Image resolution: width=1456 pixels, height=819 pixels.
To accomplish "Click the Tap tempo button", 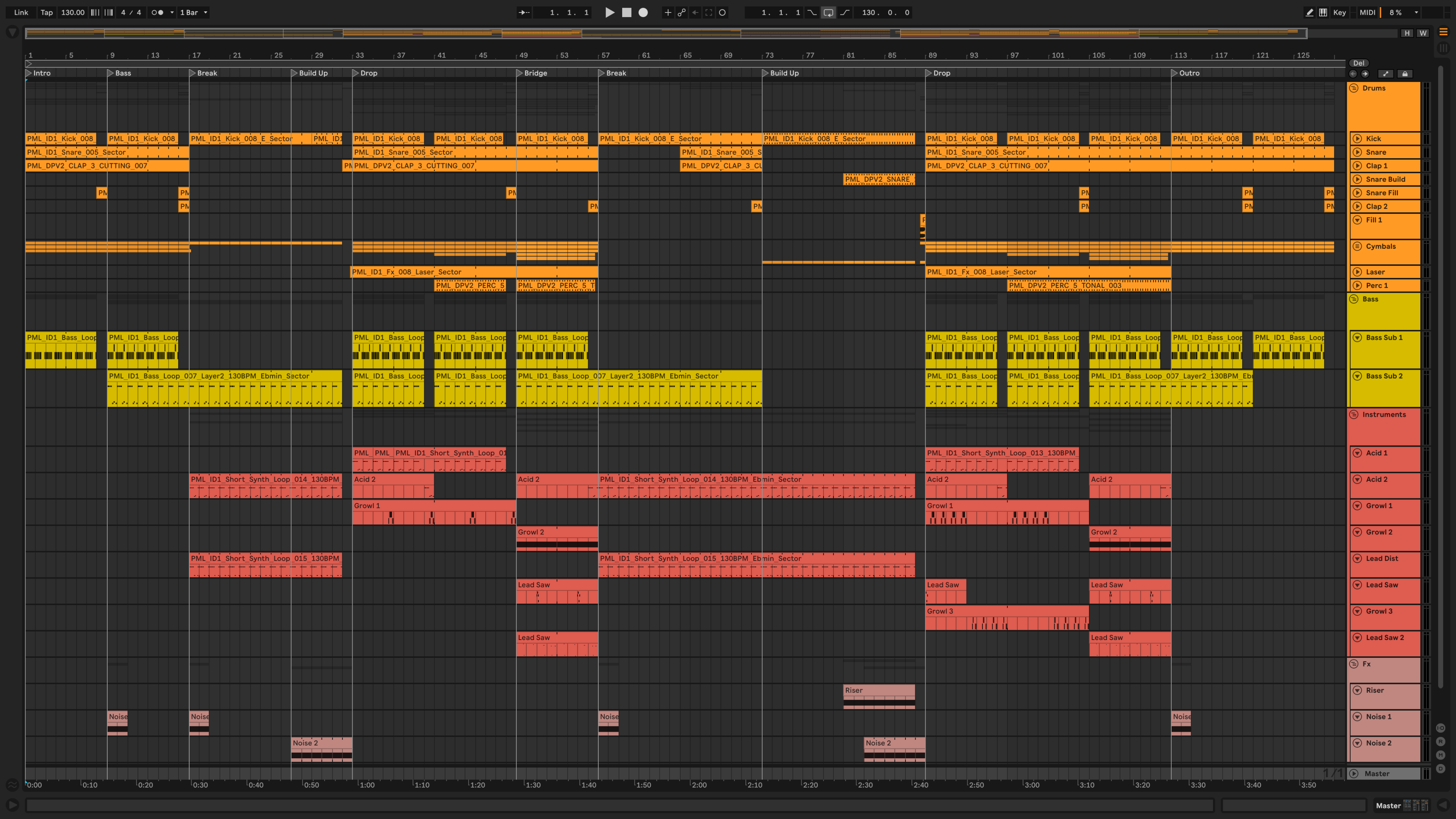I will (x=47, y=13).
